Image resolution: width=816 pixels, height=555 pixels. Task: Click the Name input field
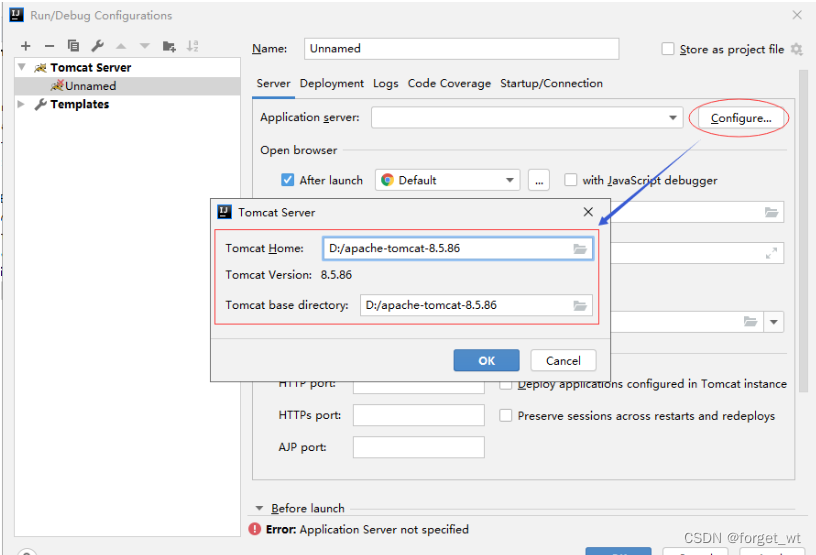(462, 48)
